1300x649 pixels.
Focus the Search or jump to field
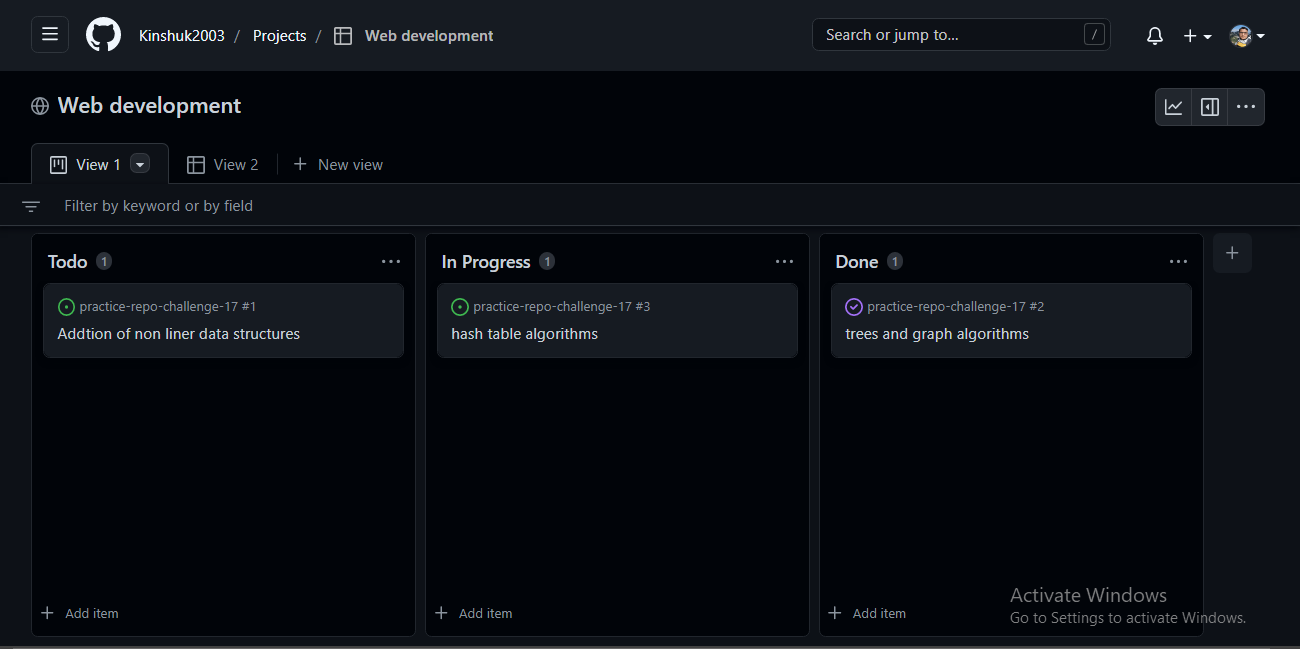click(x=961, y=35)
